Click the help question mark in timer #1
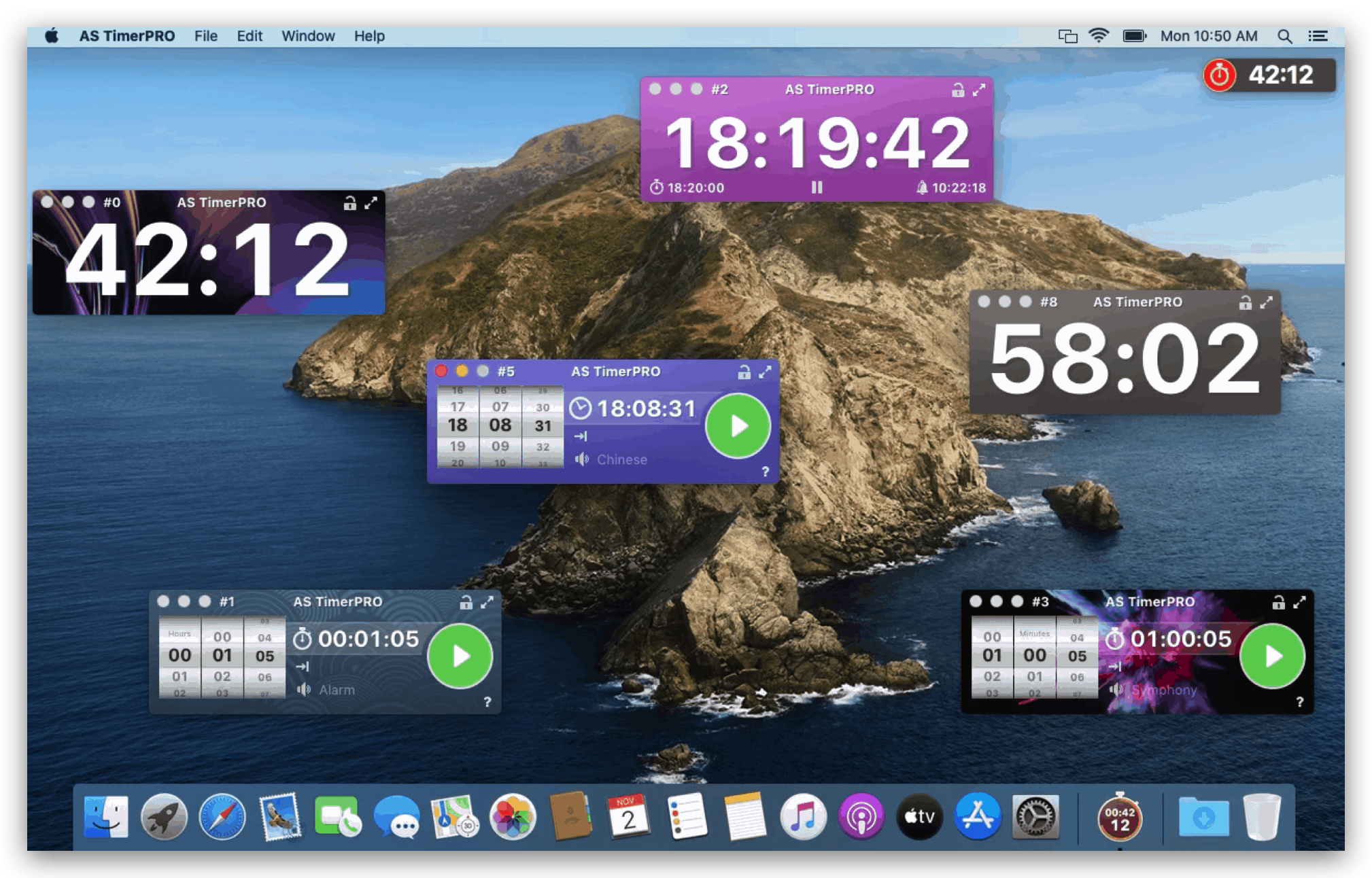 point(487,702)
